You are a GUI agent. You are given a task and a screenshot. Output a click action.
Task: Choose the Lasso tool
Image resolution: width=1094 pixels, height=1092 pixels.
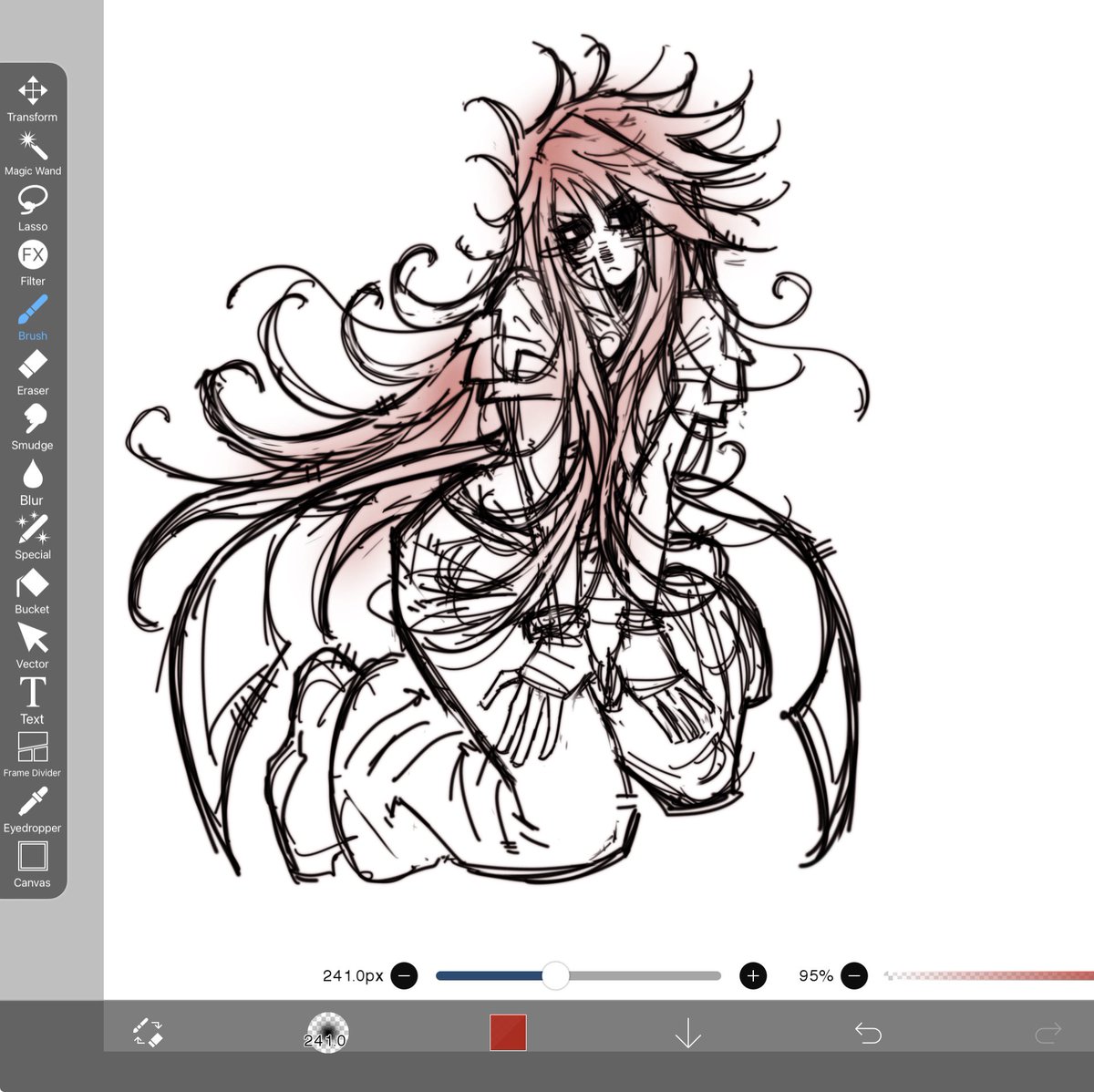33,208
